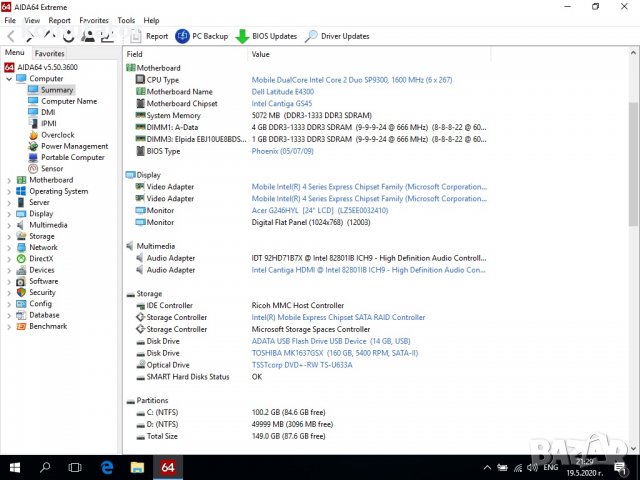
Task: Open the Sensor tree item
Action: (46, 169)
